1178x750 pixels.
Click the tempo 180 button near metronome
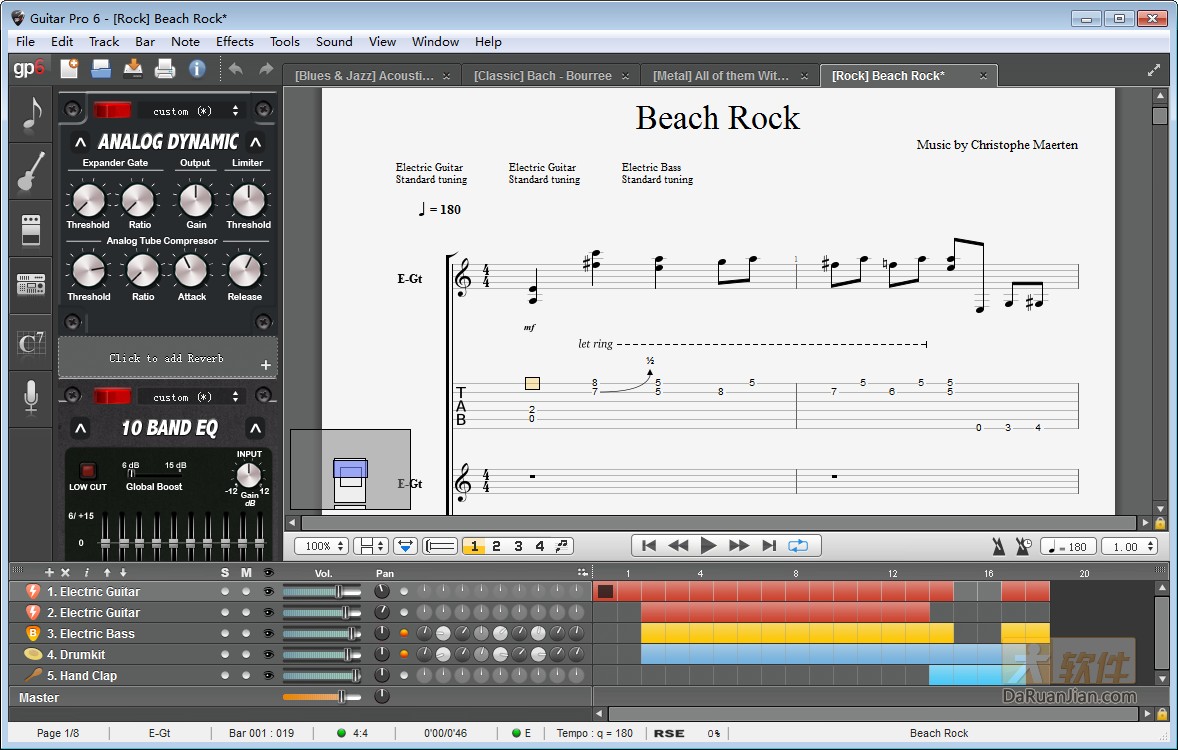click(x=1068, y=546)
